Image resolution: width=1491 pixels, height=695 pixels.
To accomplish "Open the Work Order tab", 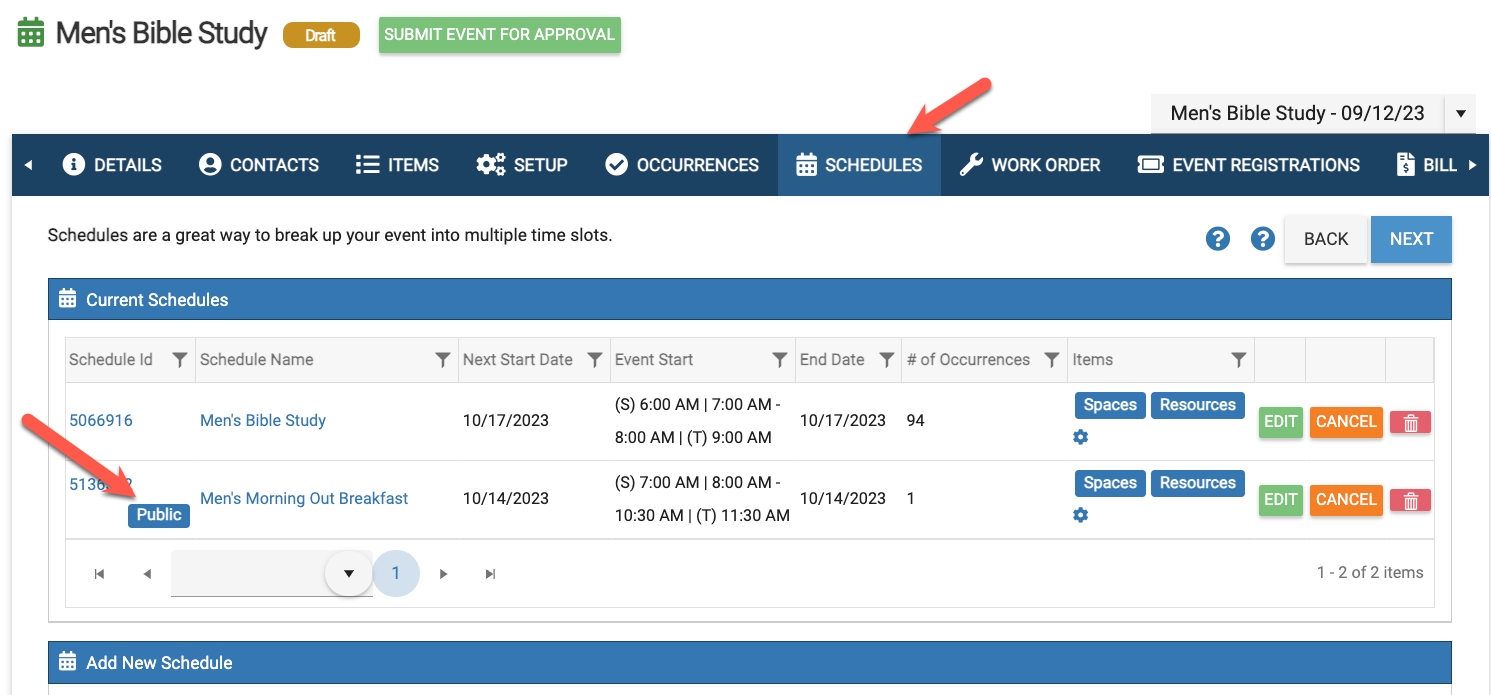I will point(1030,165).
